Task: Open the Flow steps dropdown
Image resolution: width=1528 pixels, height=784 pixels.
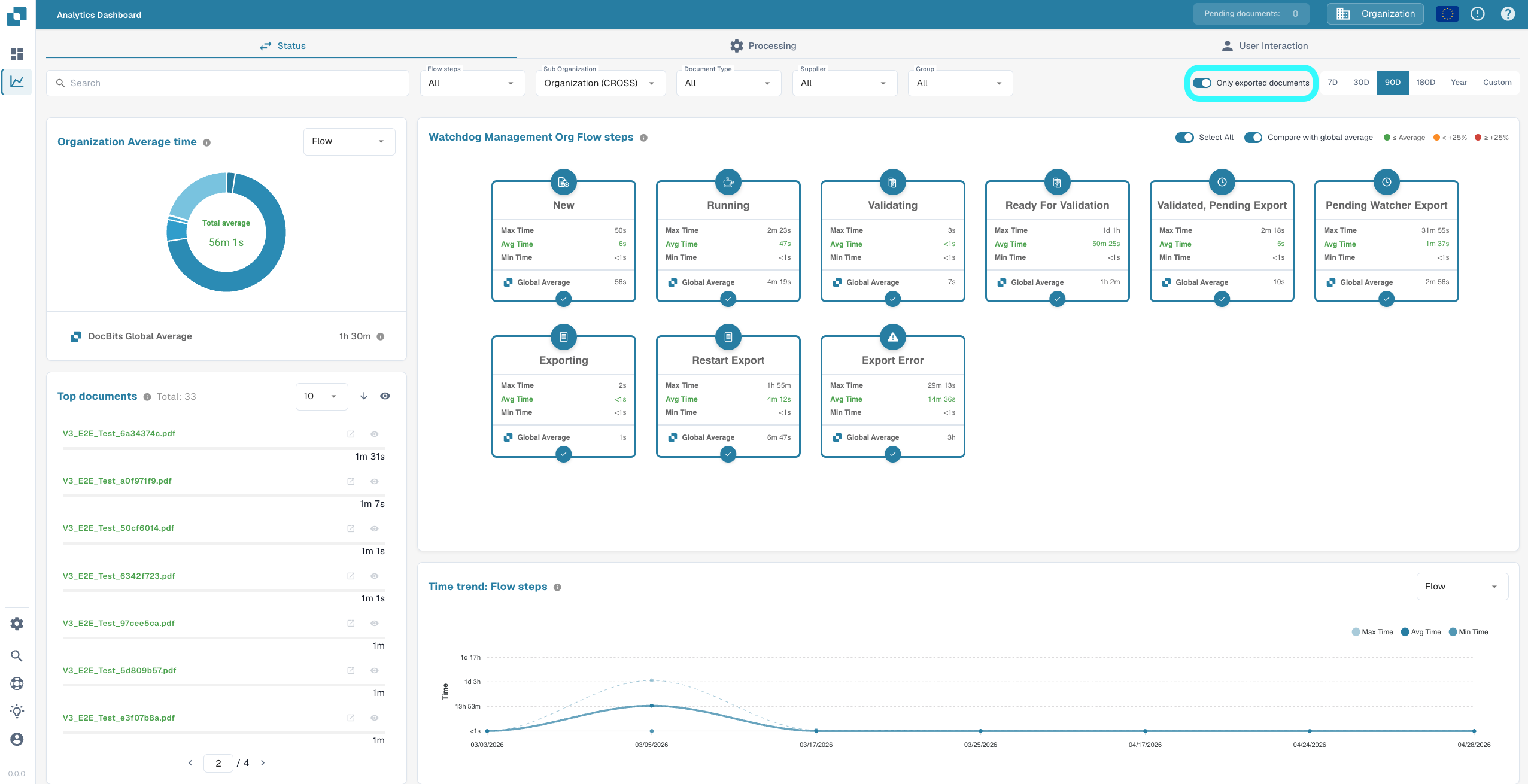Action: 472,83
